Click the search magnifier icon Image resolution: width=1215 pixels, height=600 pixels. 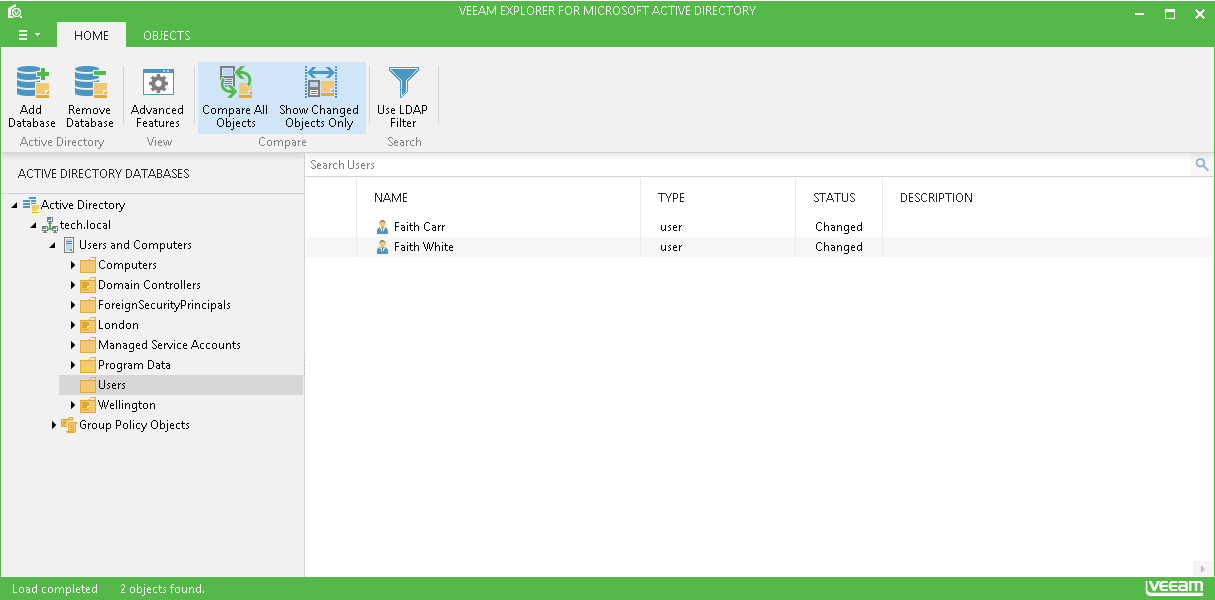tap(1202, 165)
